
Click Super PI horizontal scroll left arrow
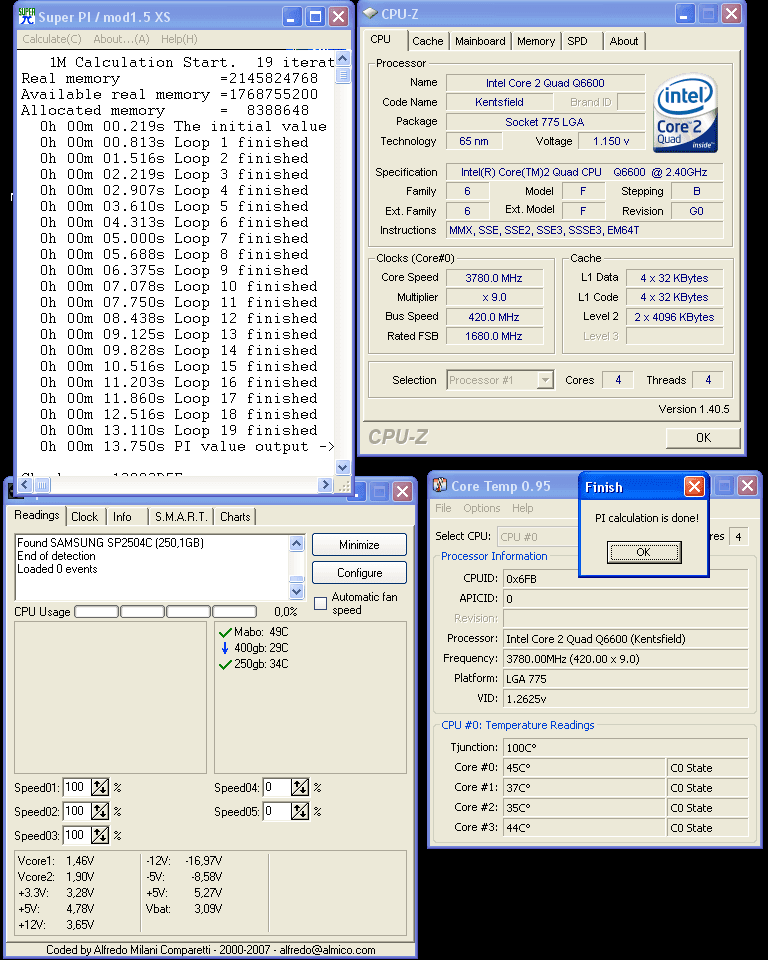(24, 485)
